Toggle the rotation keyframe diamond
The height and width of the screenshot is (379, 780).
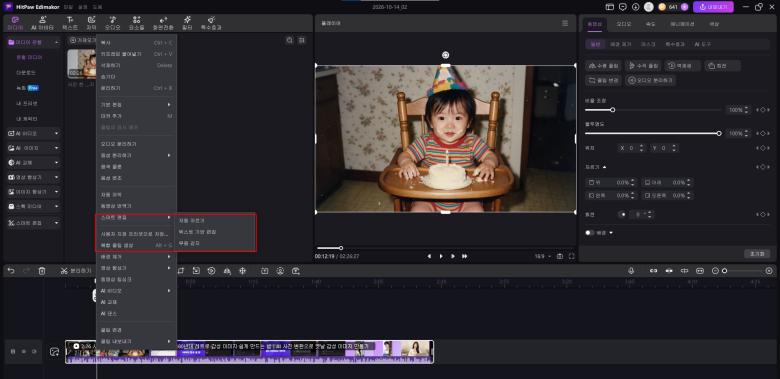tap(762, 214)
